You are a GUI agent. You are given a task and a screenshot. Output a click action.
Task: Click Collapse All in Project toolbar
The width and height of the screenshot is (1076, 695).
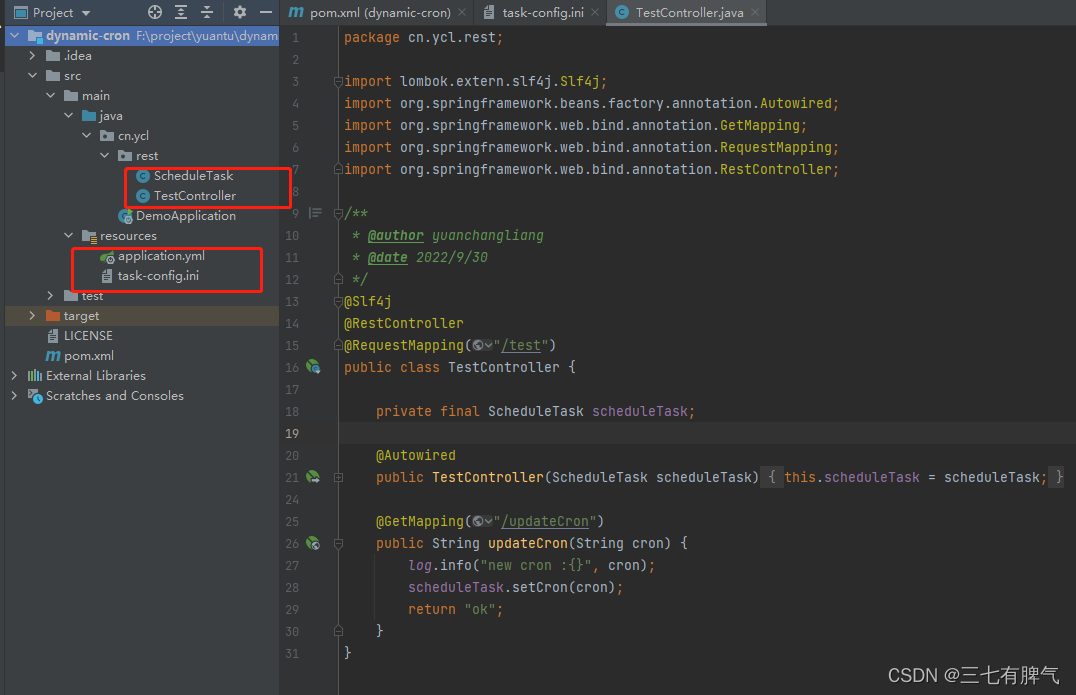pyautogui.click(x=207, y=13)
